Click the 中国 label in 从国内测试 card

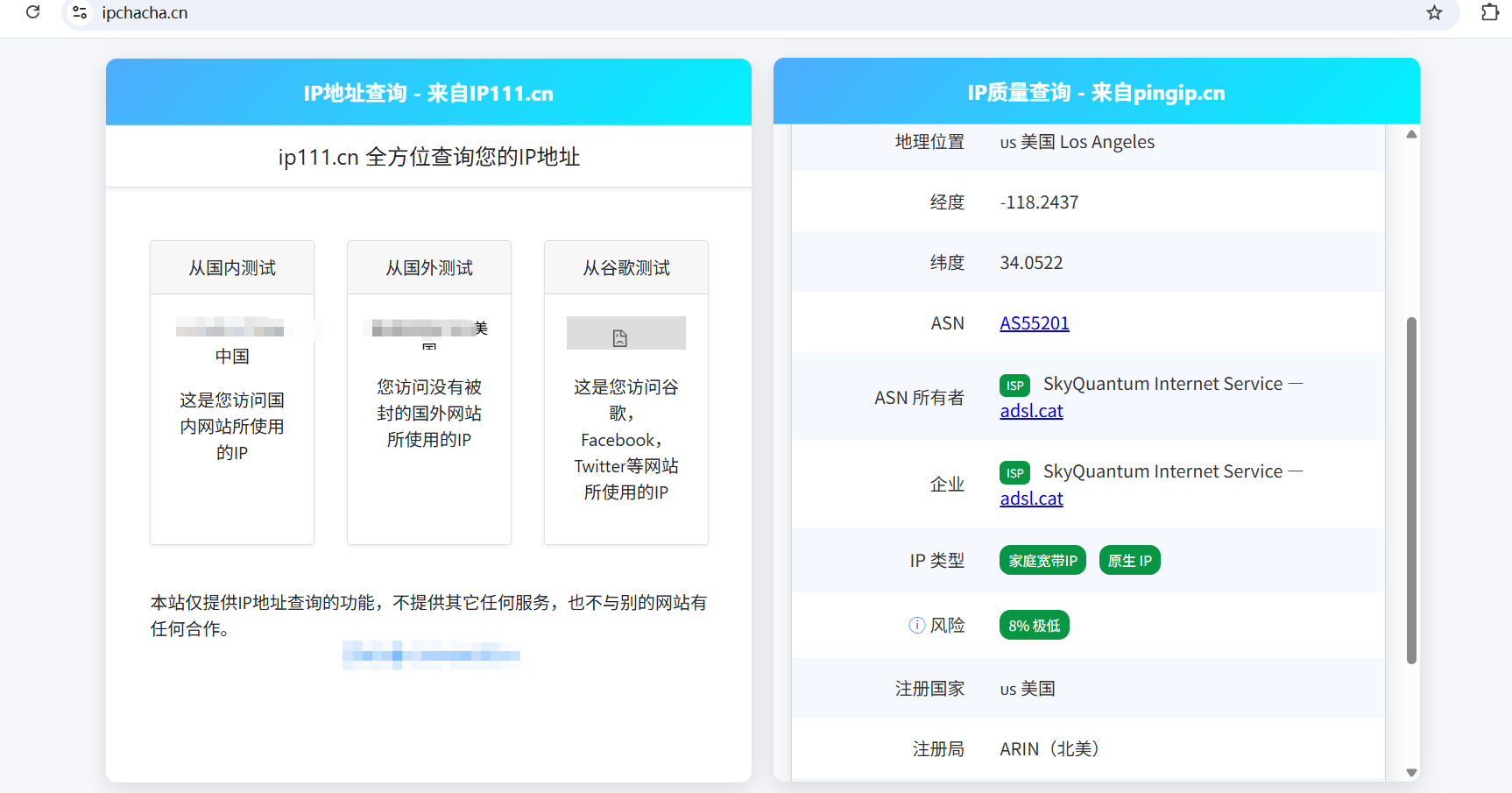coord(232,357)
